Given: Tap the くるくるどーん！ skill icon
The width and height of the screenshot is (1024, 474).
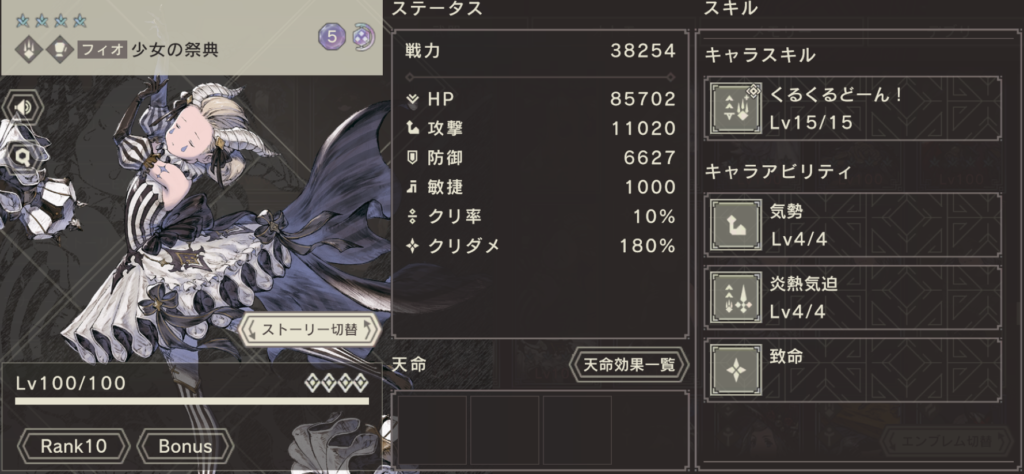Looking at the screenshot, I should click(735, 108).
